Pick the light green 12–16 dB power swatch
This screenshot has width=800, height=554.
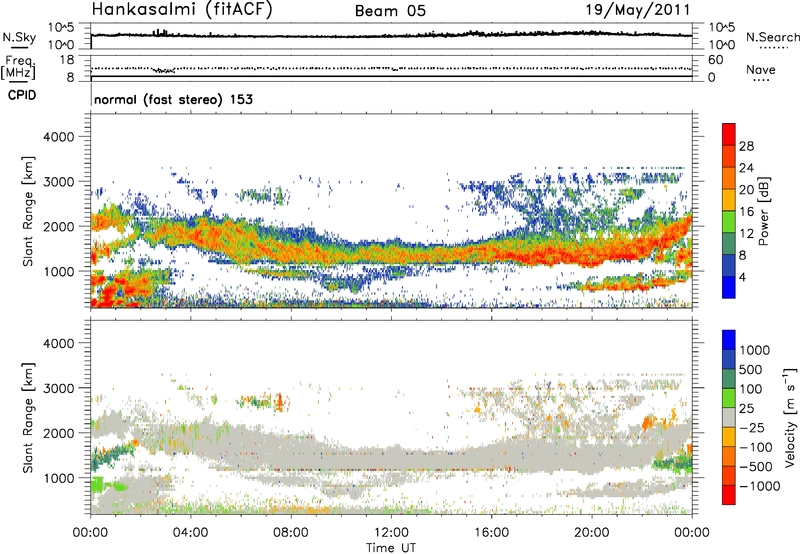[729, 221]
